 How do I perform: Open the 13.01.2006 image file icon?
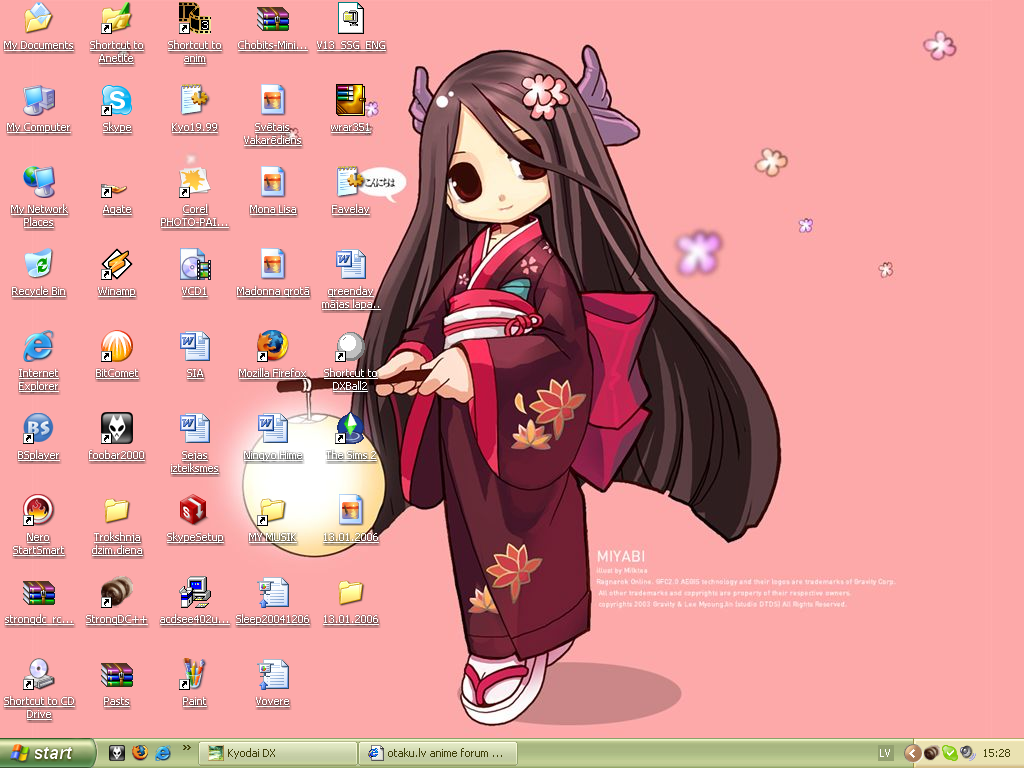(351, 510)
